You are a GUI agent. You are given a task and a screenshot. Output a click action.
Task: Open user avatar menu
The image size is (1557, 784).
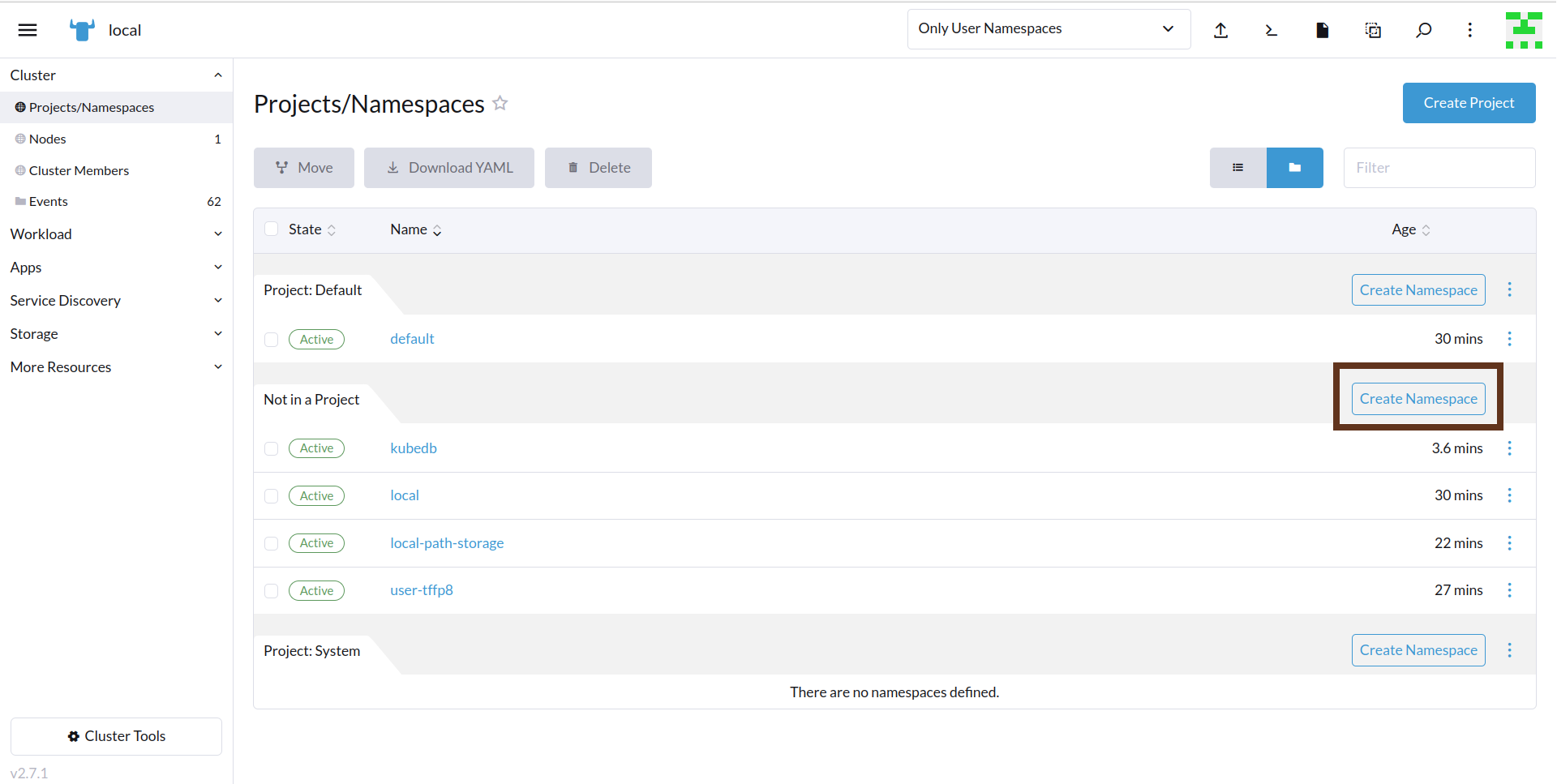(x=1523, y=30)
